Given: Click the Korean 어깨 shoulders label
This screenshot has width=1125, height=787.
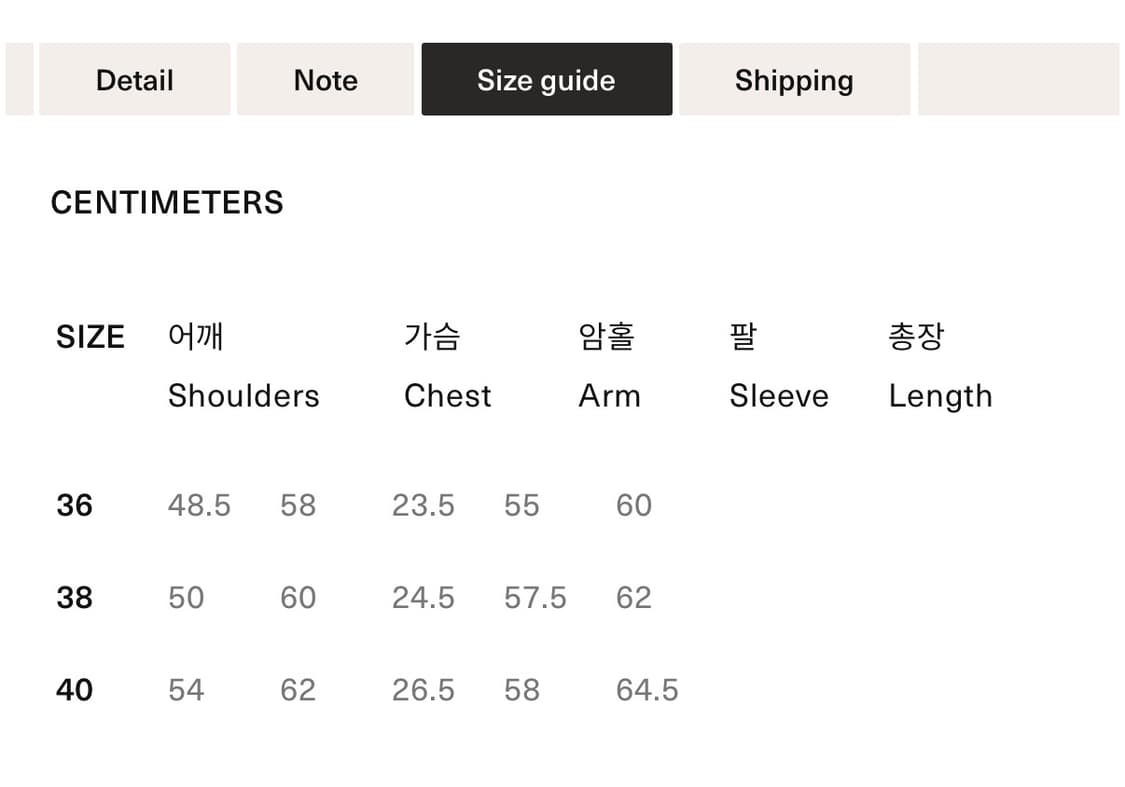Looking at the screenshot, I should (195, 337).
